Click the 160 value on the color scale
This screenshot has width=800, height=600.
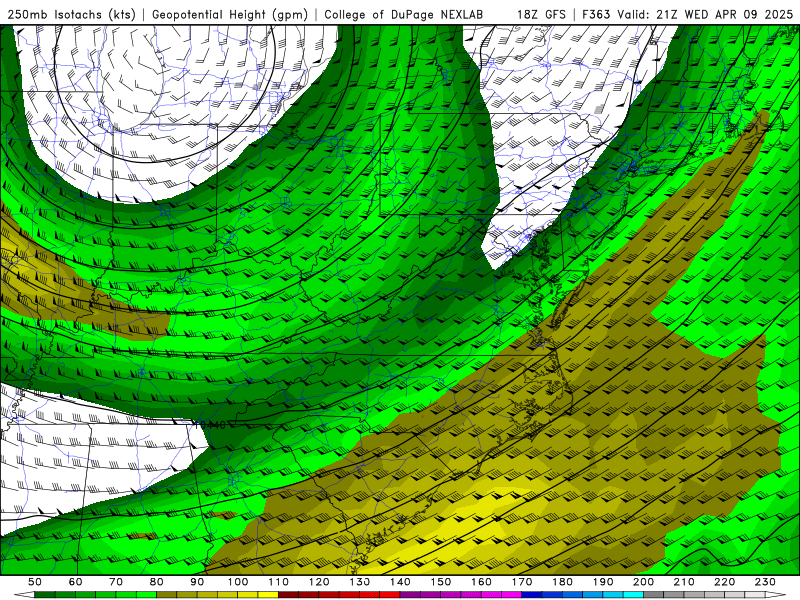pyautogui.click(x=481, y=582)
